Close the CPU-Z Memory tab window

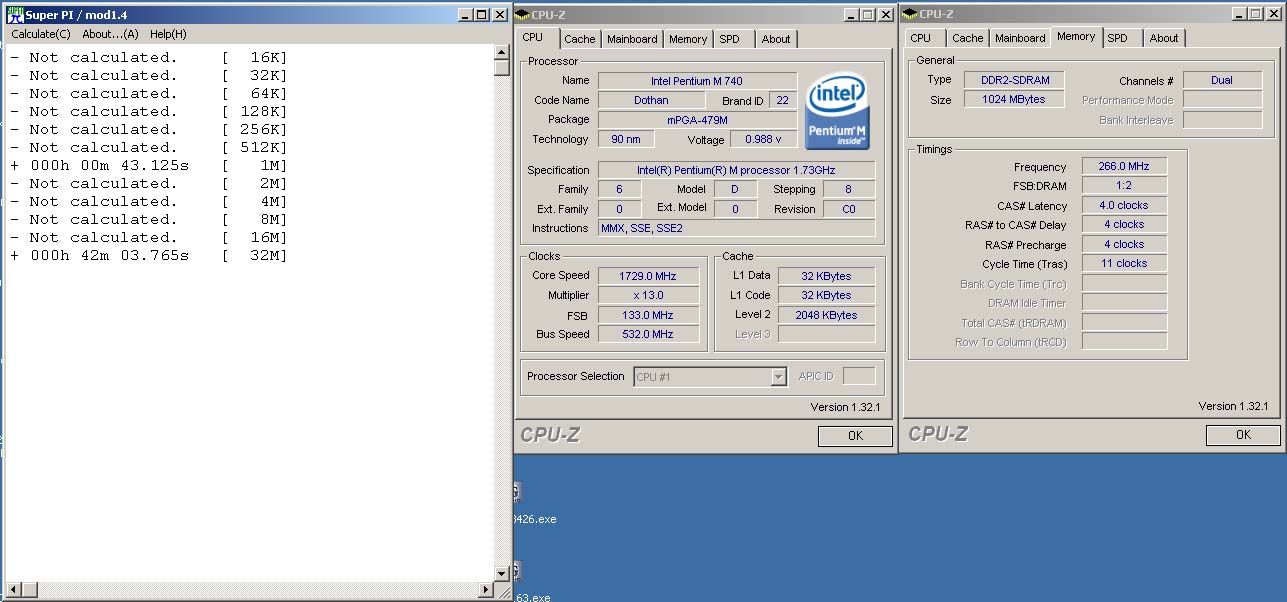1272,14
